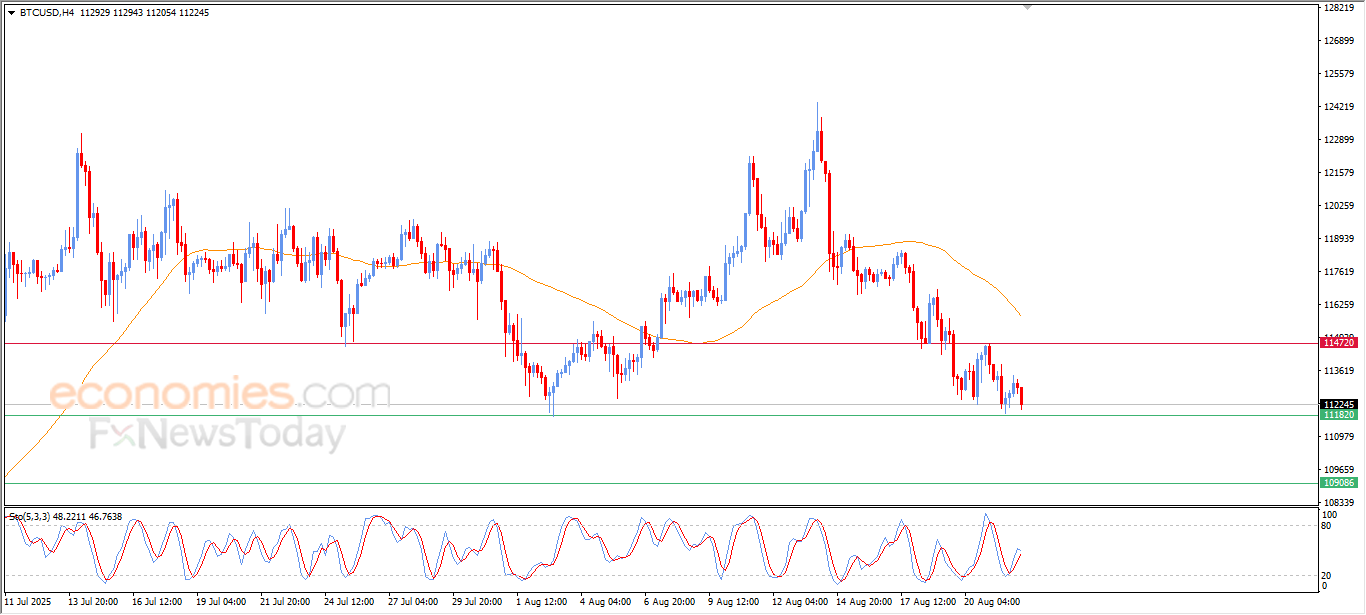Click 116259 on the price axis
The height and width of the screenshot is (615, 1366).
tap(1339, 305)
